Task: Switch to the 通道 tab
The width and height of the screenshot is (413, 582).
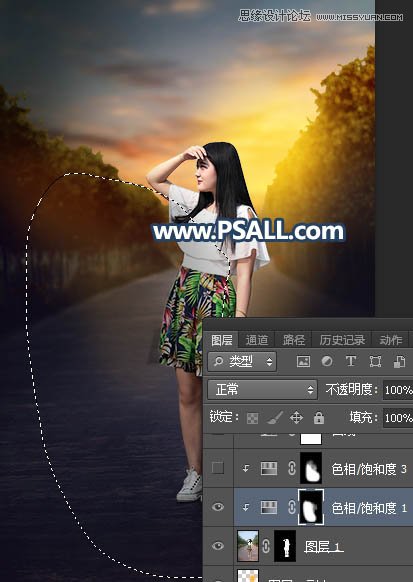Action: point(256,340)
